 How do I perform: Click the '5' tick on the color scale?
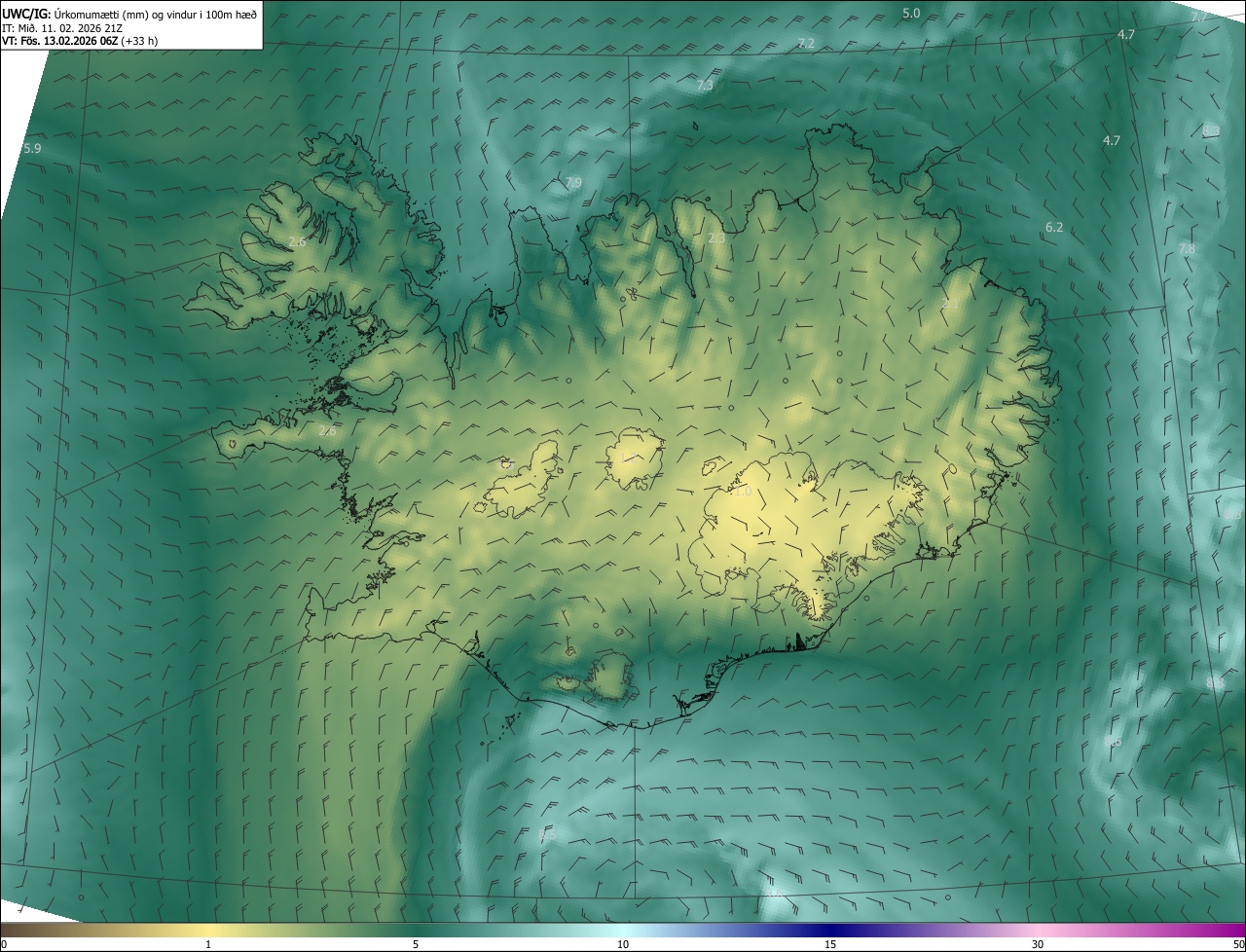click(x=416, y=944)
